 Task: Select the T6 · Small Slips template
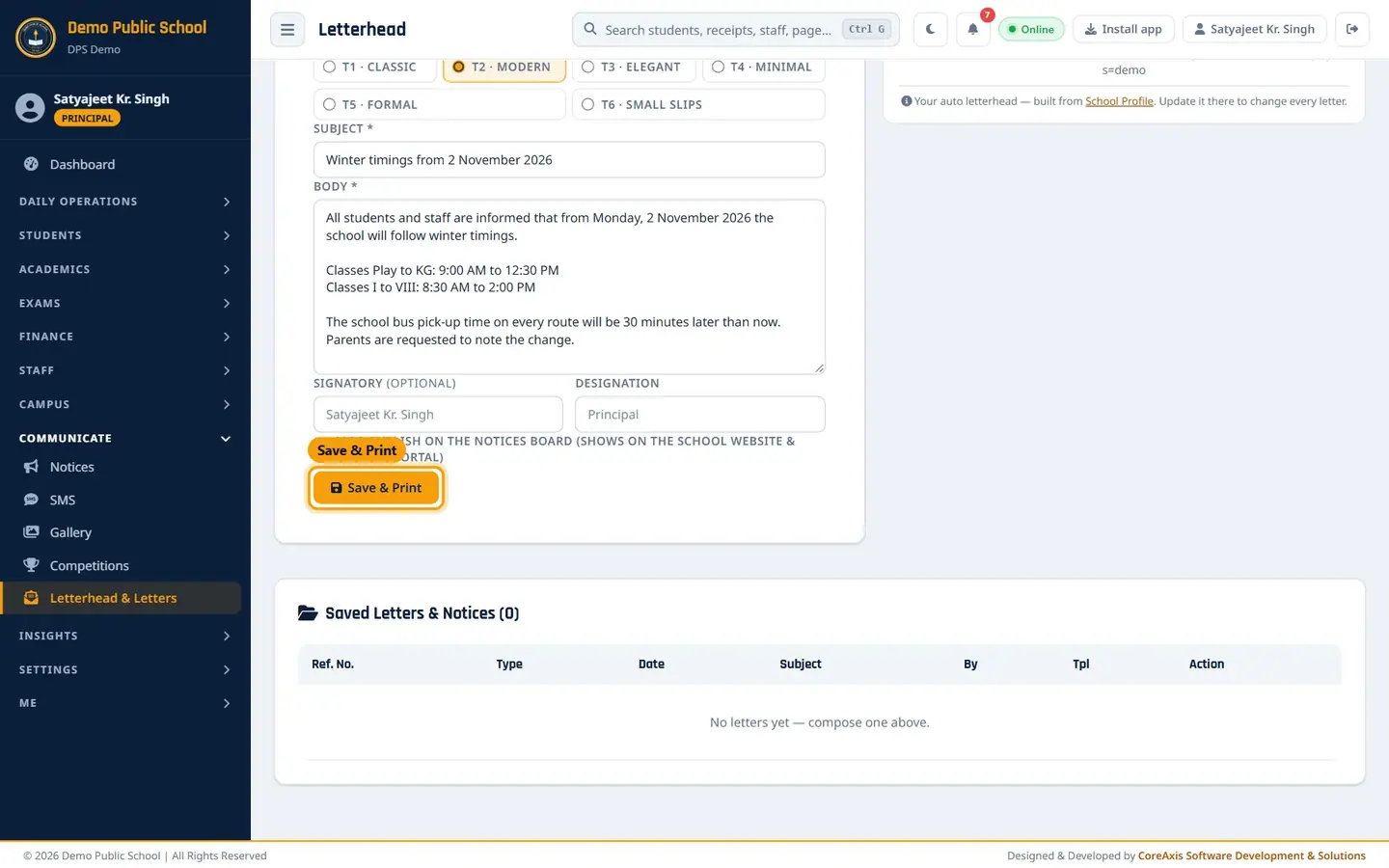click(x=698, y=104)
